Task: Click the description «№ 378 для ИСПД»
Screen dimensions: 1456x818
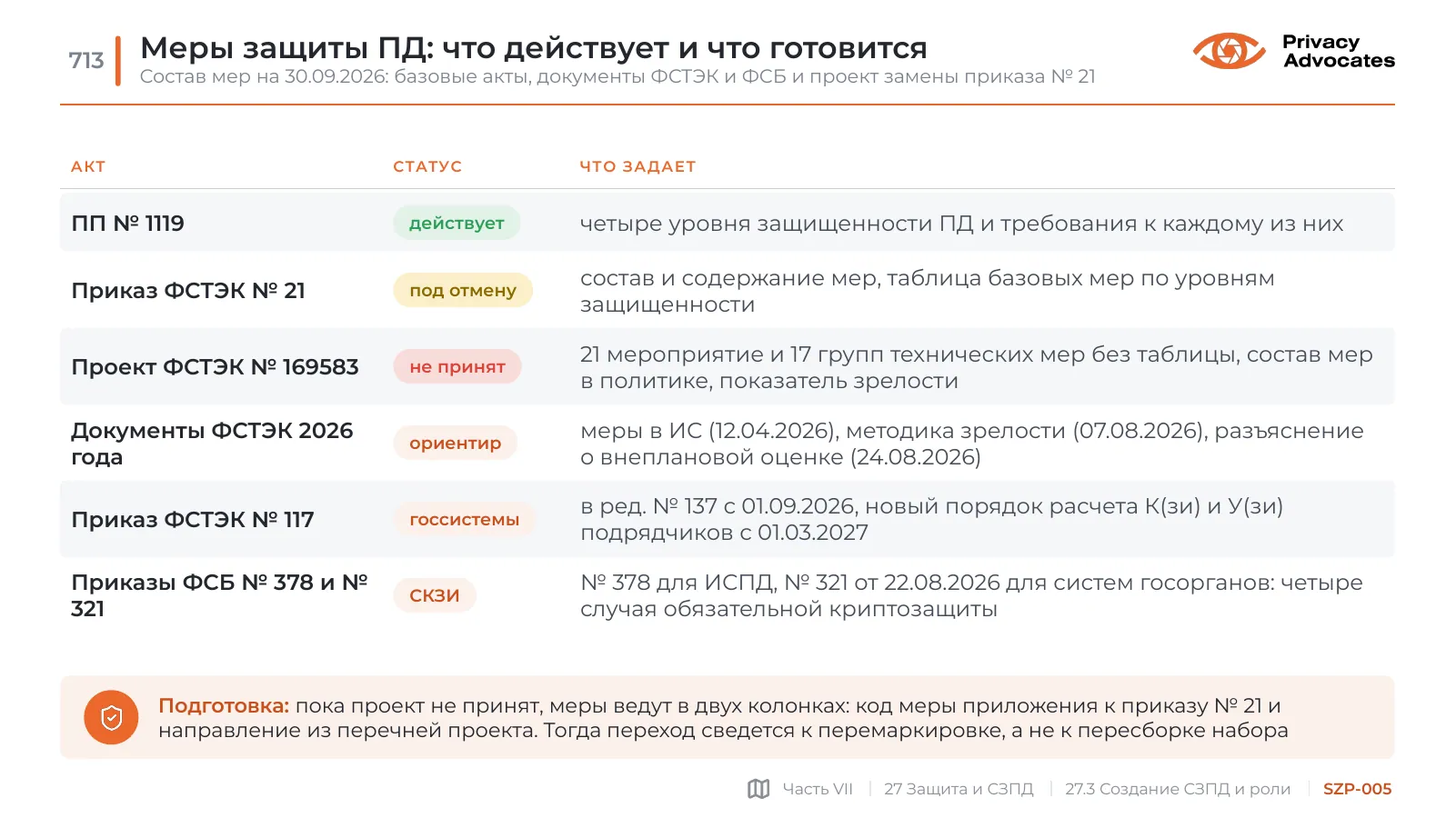Action: (x=971, y=595)
